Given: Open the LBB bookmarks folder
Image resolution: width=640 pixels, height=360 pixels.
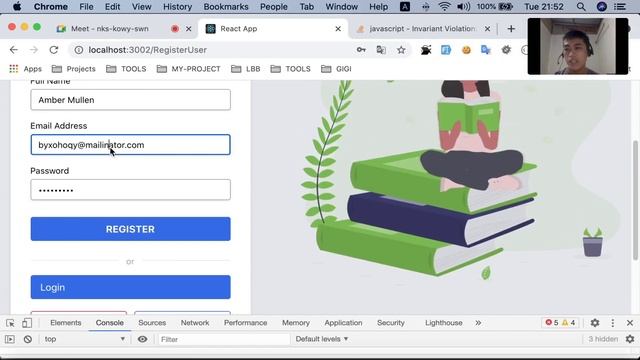Looking at the screenshot, I should coord(245,69).
